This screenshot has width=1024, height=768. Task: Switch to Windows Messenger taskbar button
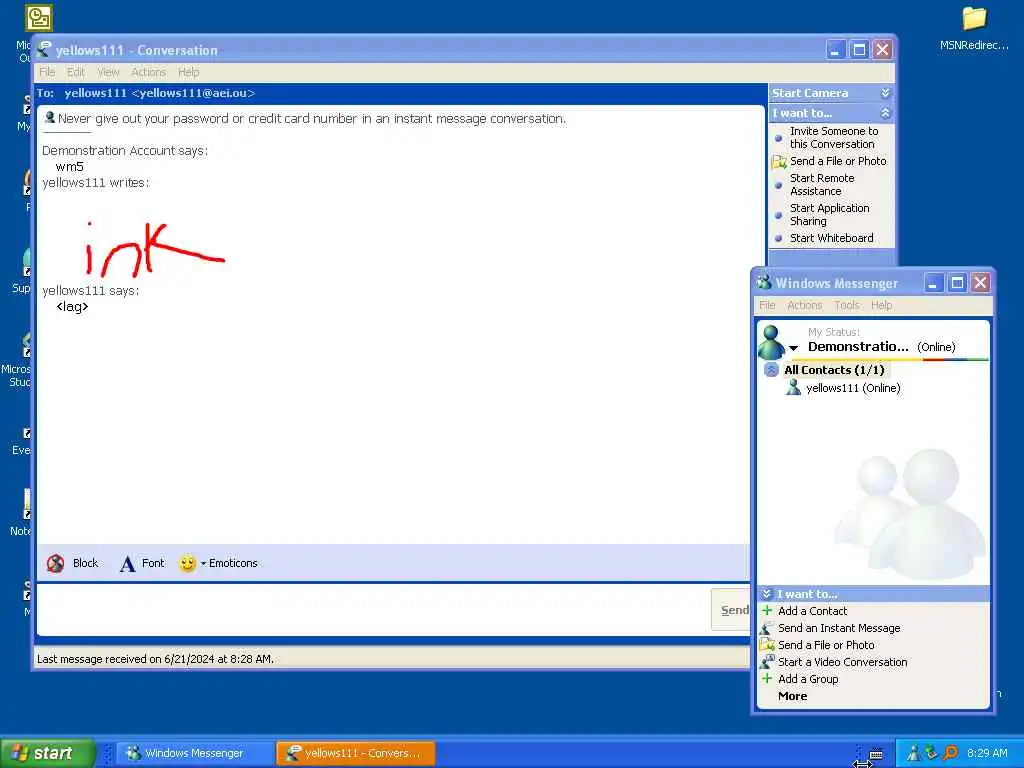[194, 753]
